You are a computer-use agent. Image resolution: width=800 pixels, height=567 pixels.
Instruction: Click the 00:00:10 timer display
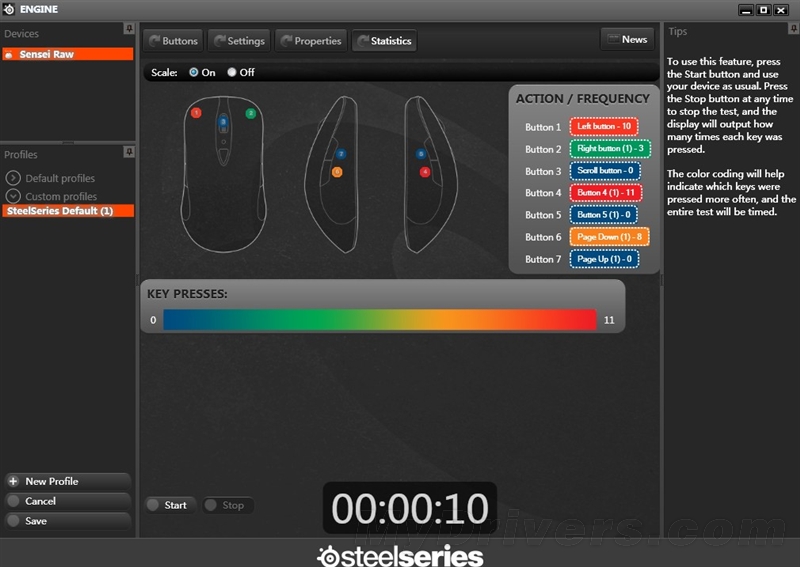[x=410, y=508]
